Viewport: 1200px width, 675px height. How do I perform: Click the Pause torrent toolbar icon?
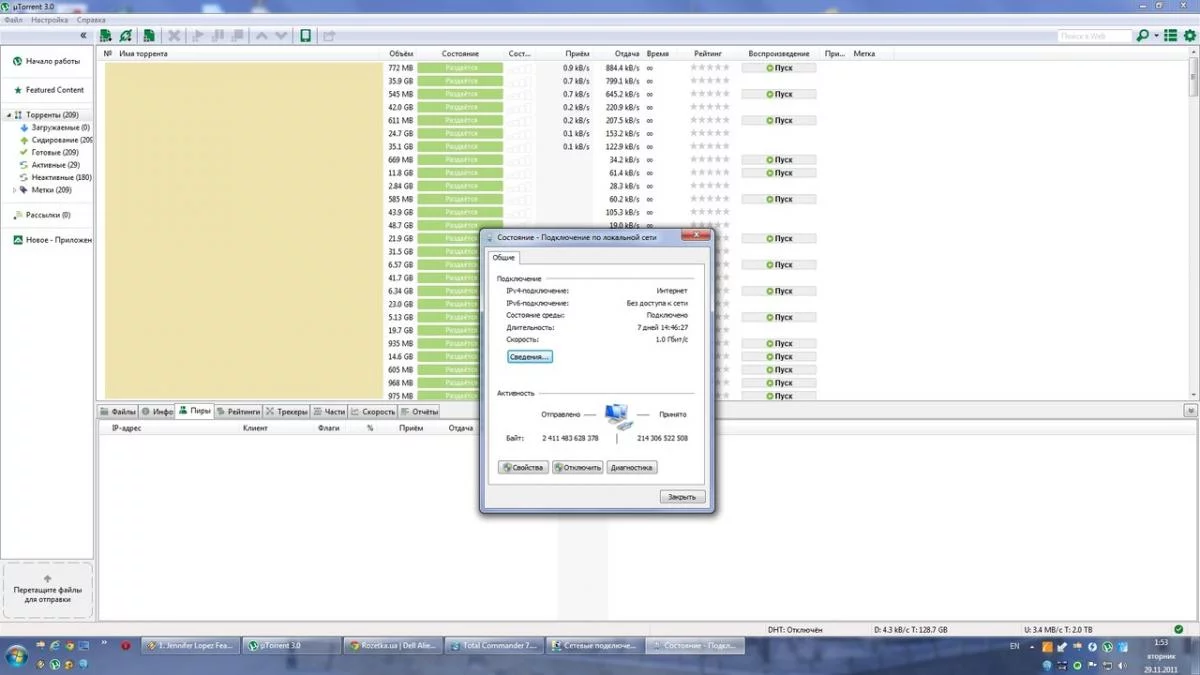coord(217,36)
